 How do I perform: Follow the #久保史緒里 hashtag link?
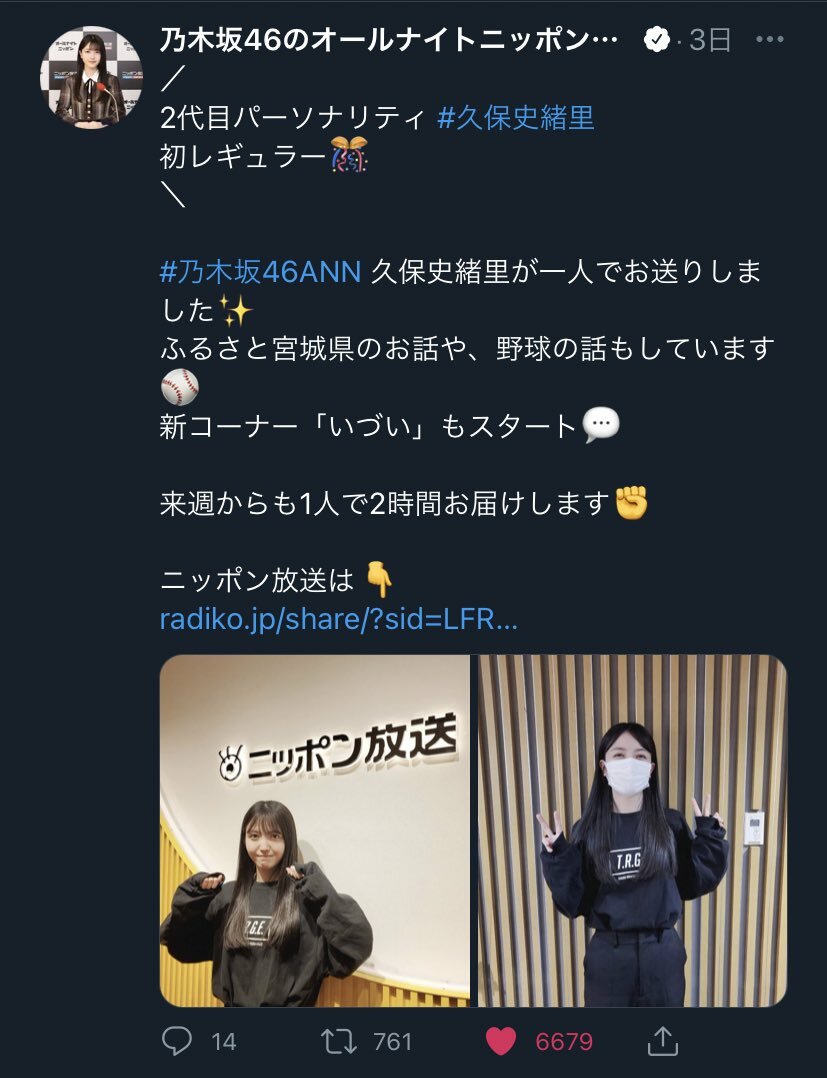516,118
